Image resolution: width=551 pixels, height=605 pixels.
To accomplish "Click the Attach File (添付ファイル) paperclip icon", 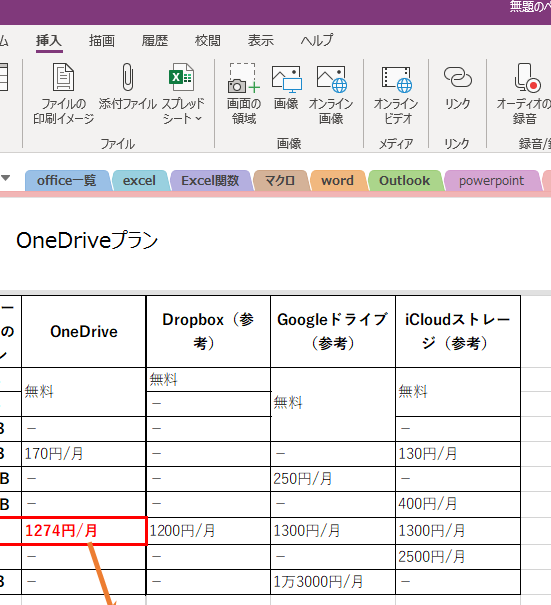I will [128, 77].
